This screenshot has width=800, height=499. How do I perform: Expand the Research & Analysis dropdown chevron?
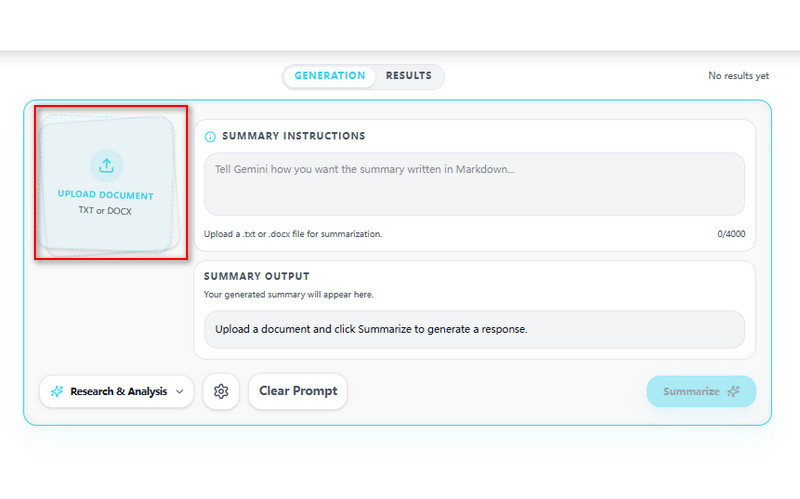(180, 392)
